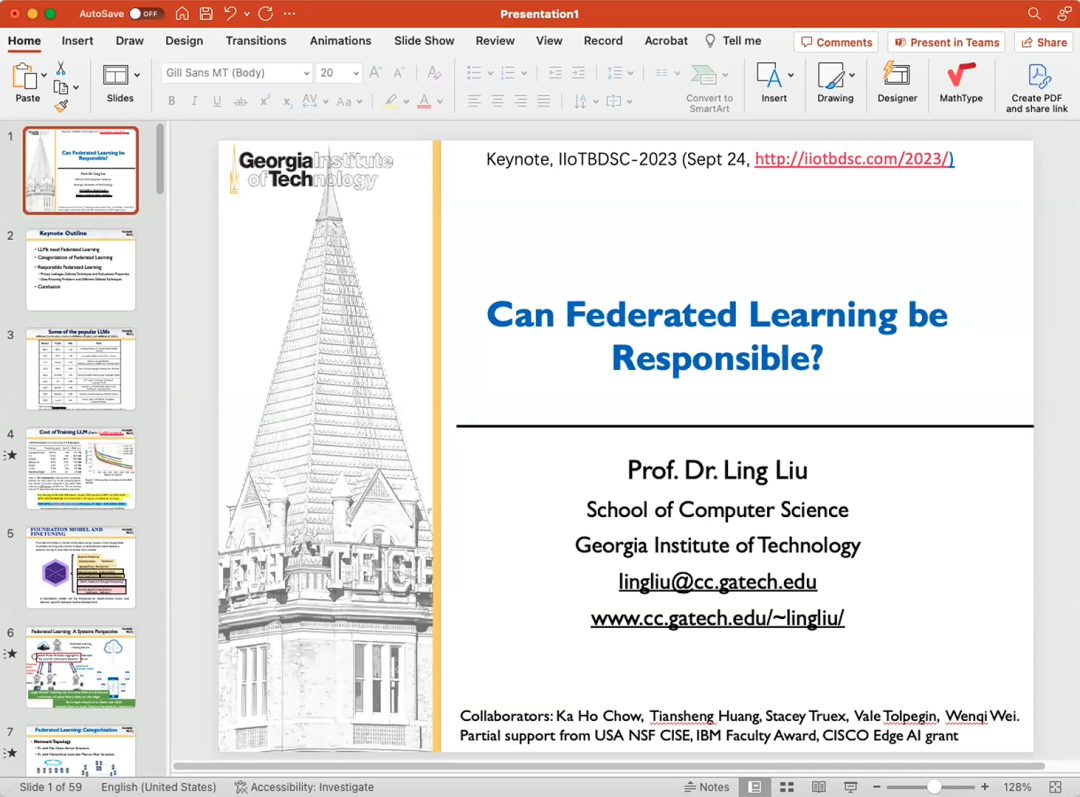The width and height of the screenshot is (1080, 797).
Task: Undo the last action
Action: click(230, 13)
